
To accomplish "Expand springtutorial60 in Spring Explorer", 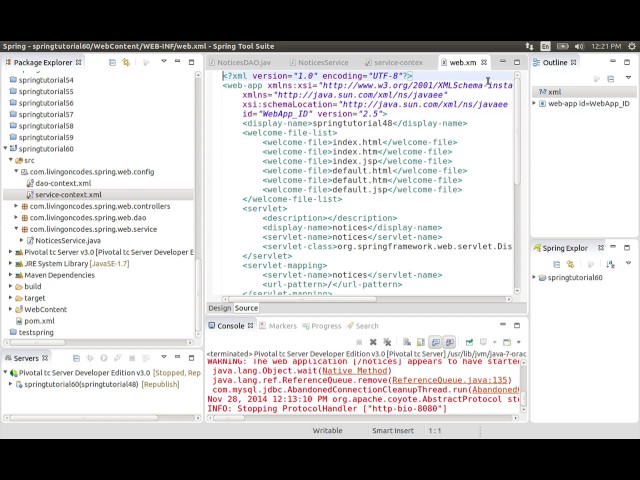I will [x=534, y=277].
